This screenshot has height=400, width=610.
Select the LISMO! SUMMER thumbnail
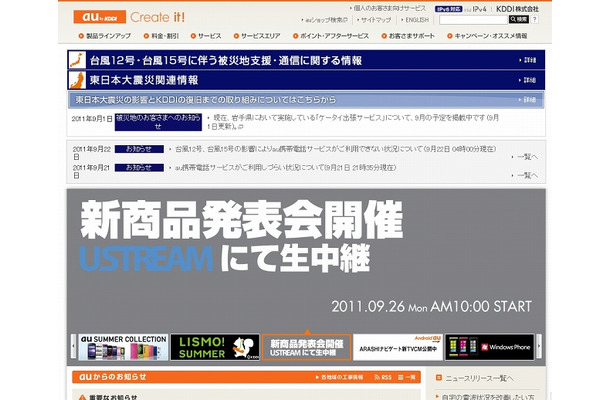tap(215, 347)
